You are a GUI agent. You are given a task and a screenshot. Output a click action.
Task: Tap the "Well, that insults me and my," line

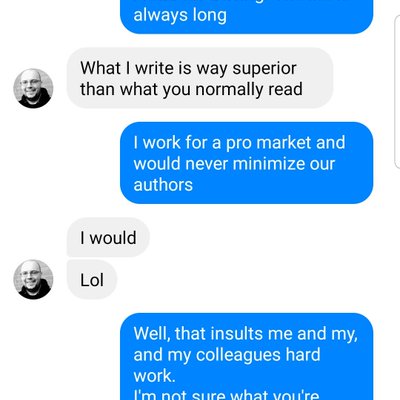[246, 334]
